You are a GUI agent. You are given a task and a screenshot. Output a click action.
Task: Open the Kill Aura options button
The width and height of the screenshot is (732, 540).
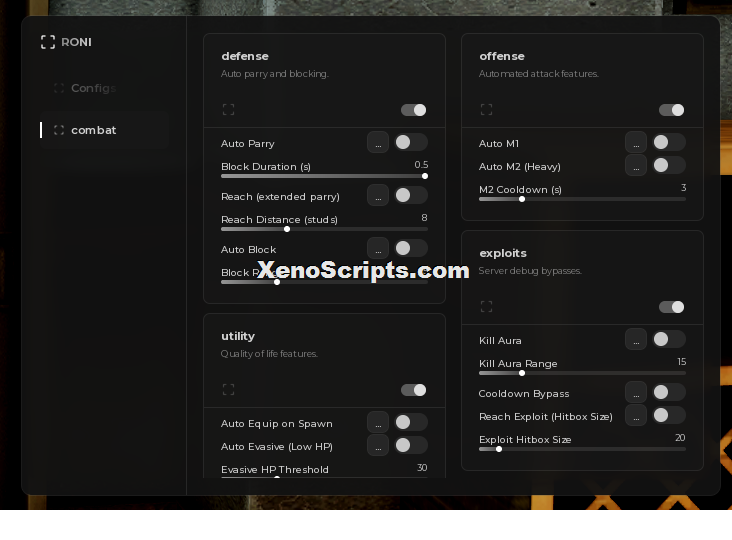pos(636,339)
